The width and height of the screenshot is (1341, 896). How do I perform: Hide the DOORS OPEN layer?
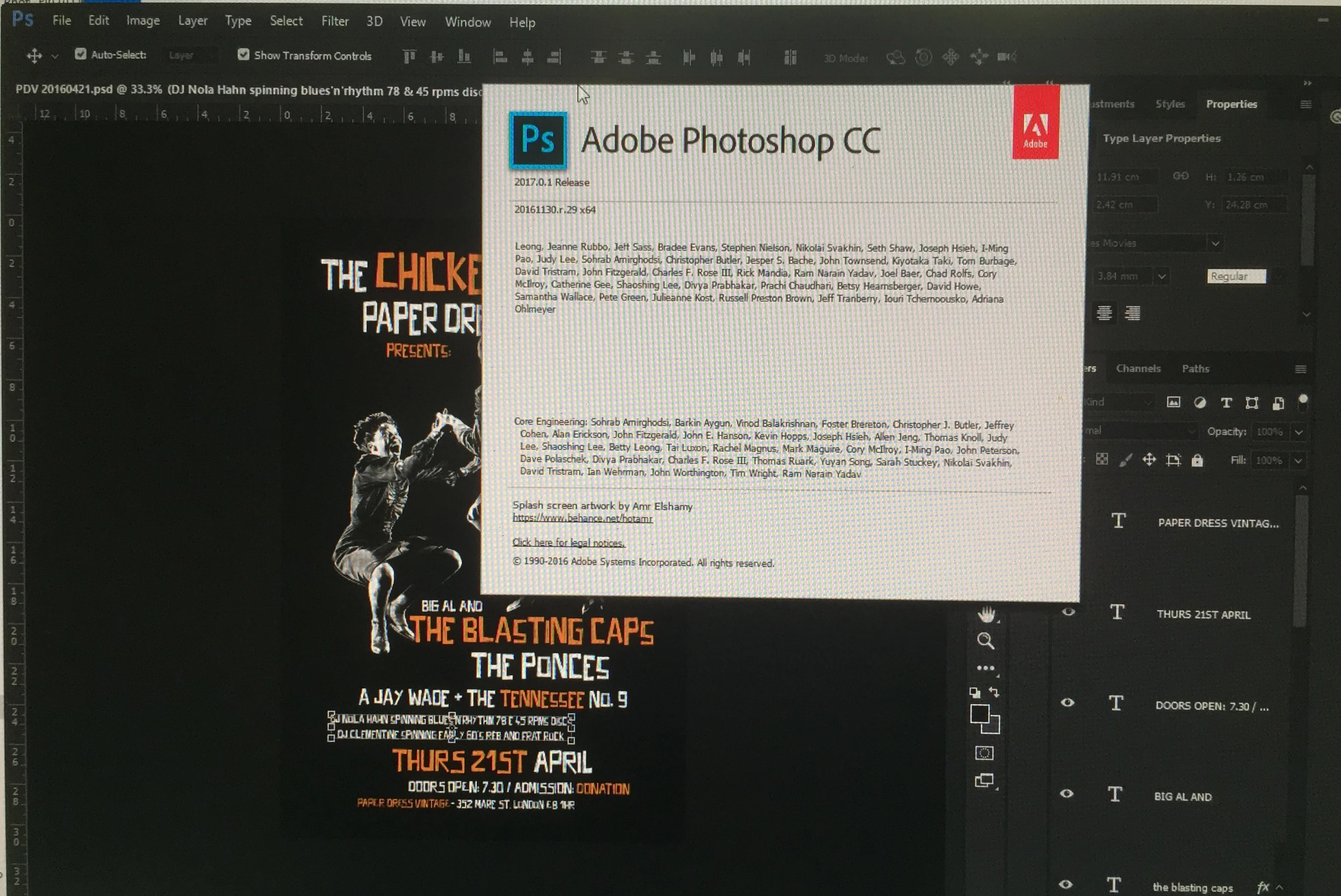tap(1067, 702)
